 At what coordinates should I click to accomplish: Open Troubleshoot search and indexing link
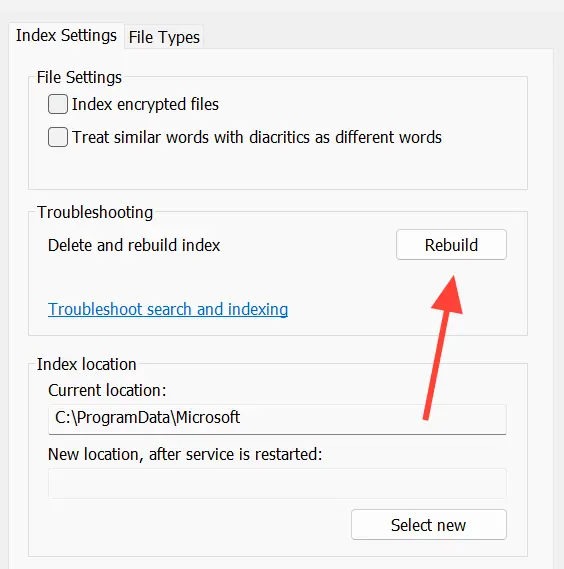click(x=168, y=310)
